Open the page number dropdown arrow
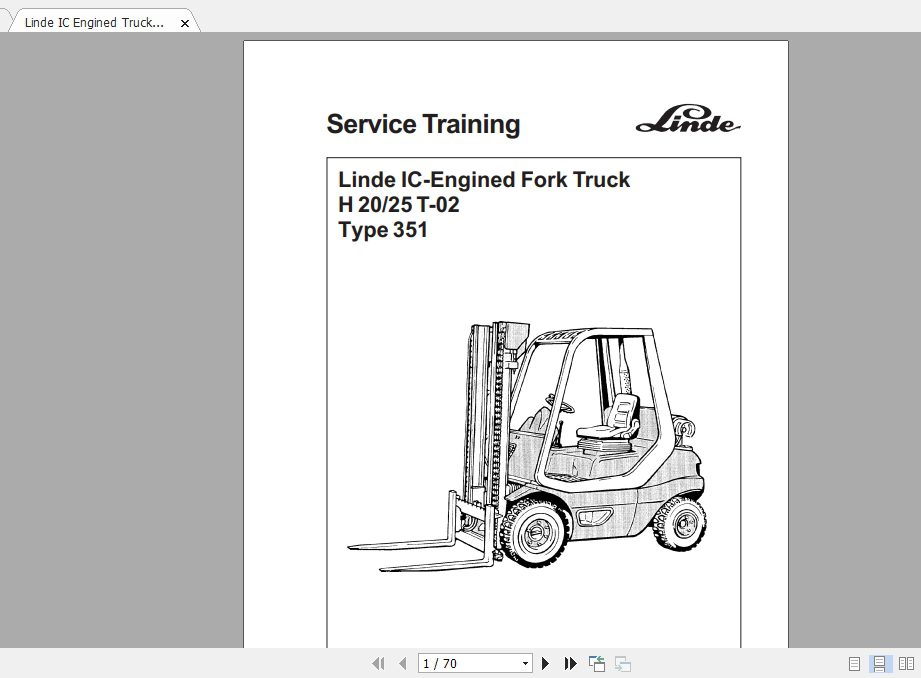 pyautogui.click(x=525, y=663)
